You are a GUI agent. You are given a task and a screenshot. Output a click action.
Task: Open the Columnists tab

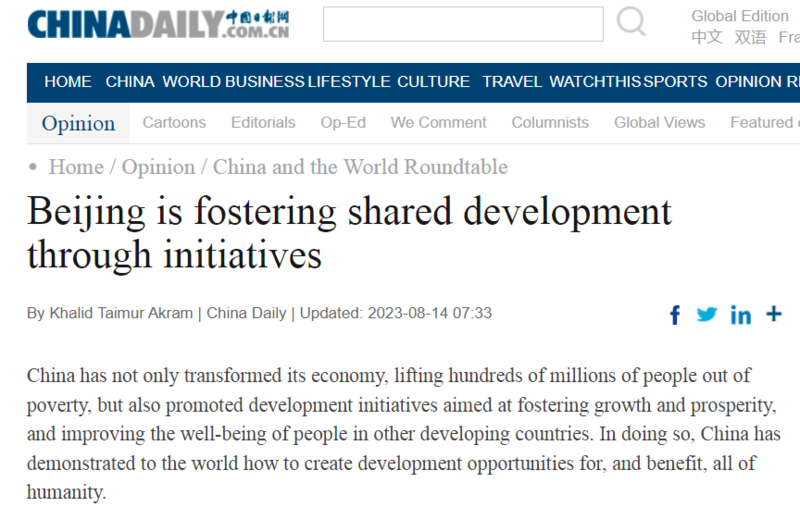point(550,123)
